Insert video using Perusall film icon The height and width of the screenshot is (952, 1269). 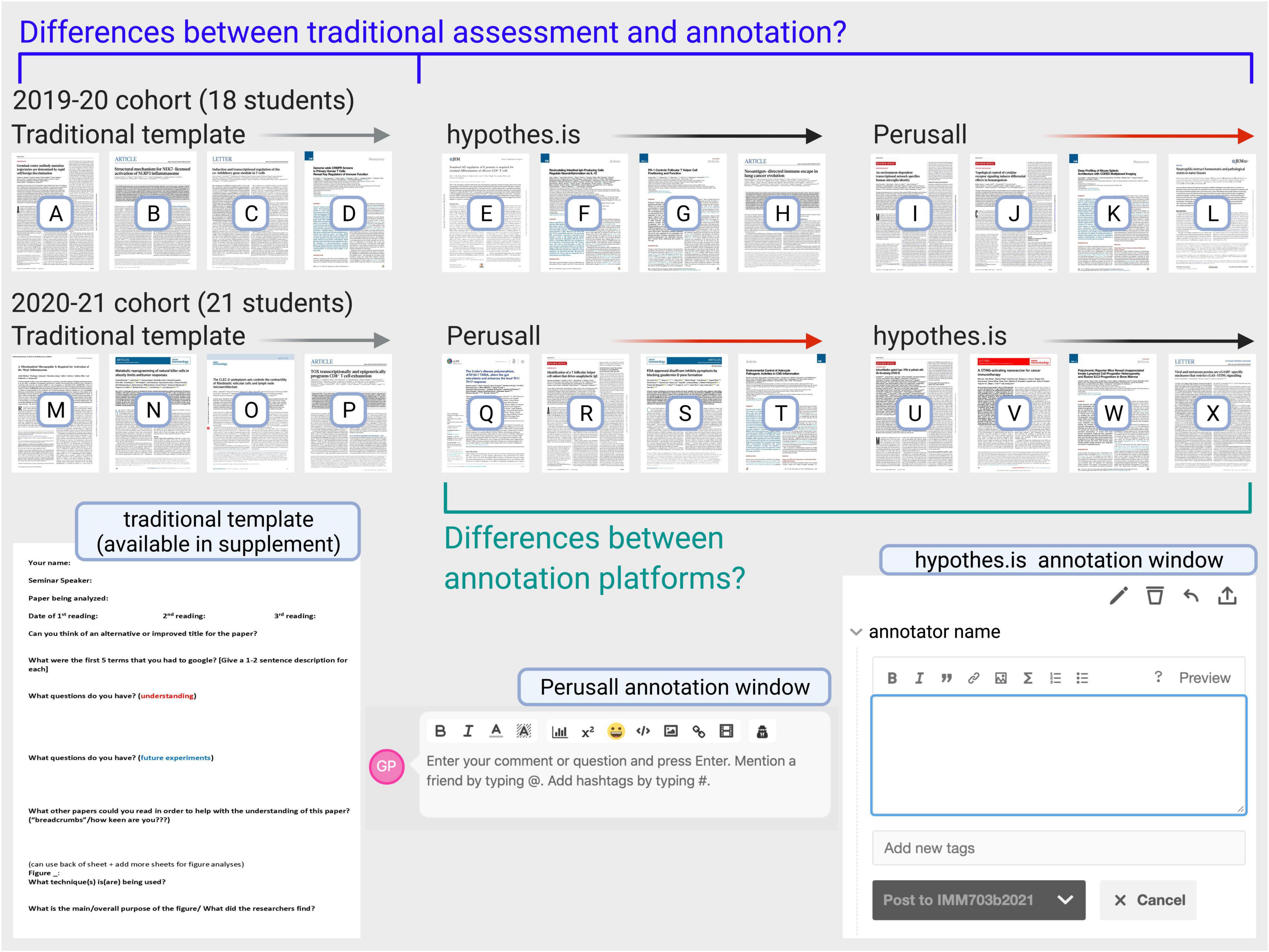click(x=726, y=731)
